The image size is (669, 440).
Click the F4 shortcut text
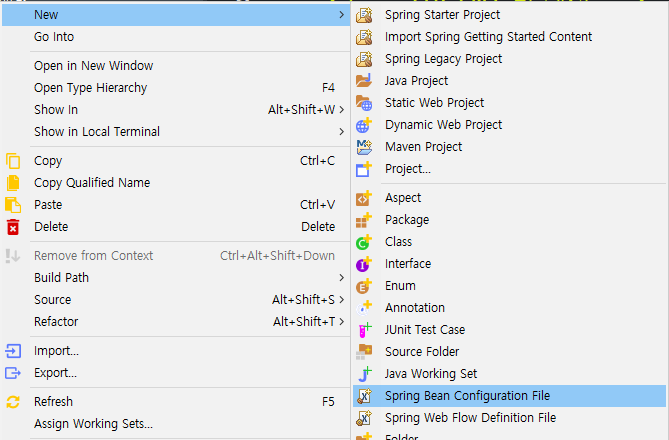(x=329, y=88)
